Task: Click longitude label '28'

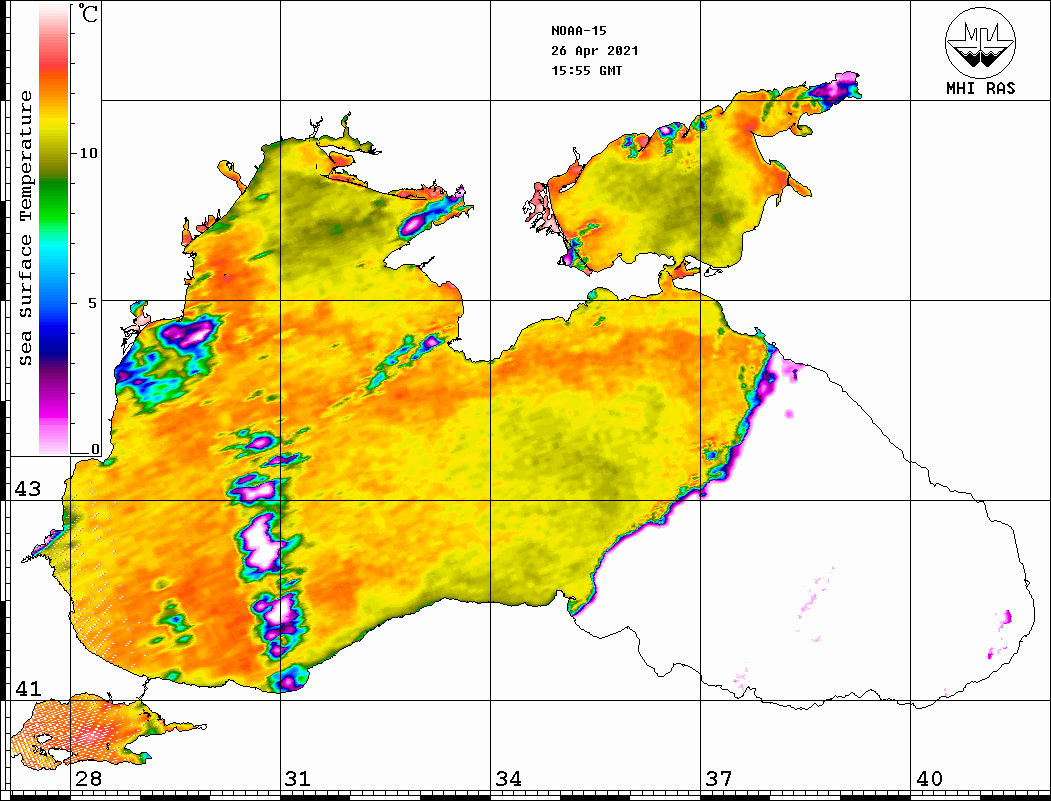Action: point(88,779)
